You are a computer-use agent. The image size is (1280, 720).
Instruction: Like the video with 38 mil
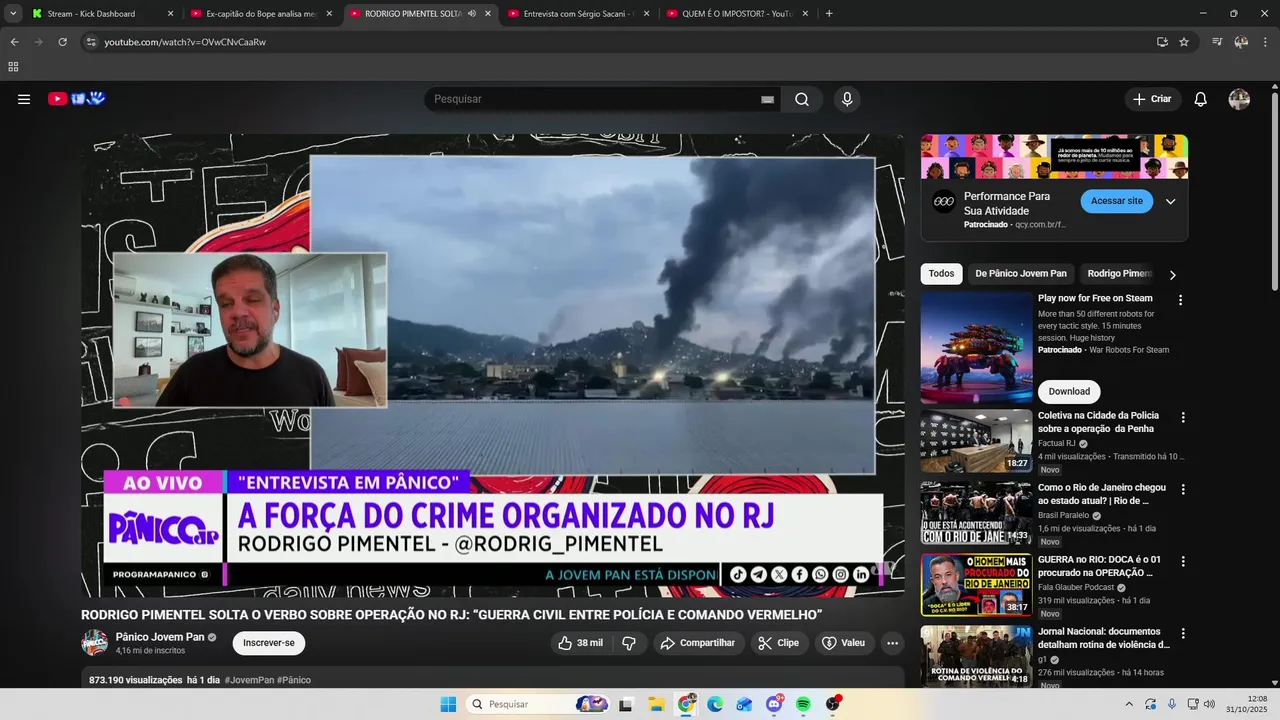tap(581, 643)
